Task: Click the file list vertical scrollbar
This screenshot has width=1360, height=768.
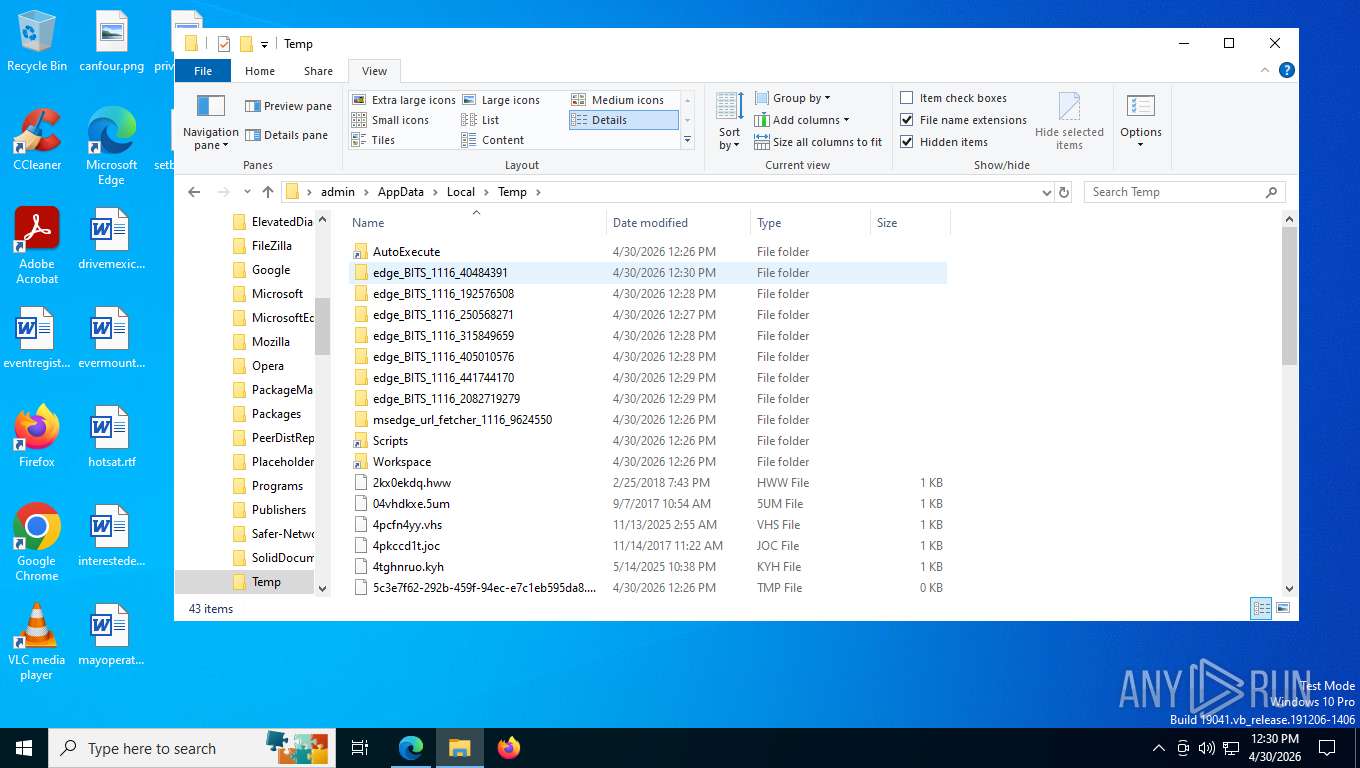Action: coord(1289,295)
